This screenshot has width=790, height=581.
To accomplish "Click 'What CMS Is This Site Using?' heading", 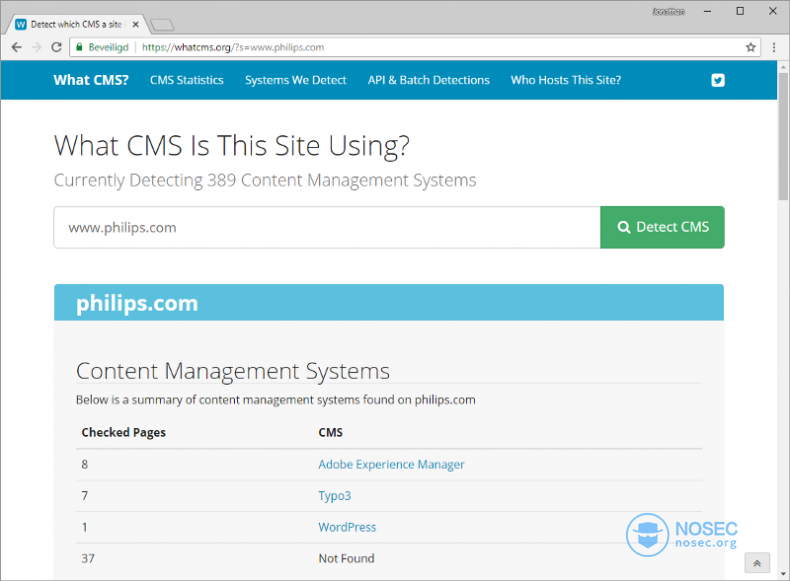I will (232, 146).
